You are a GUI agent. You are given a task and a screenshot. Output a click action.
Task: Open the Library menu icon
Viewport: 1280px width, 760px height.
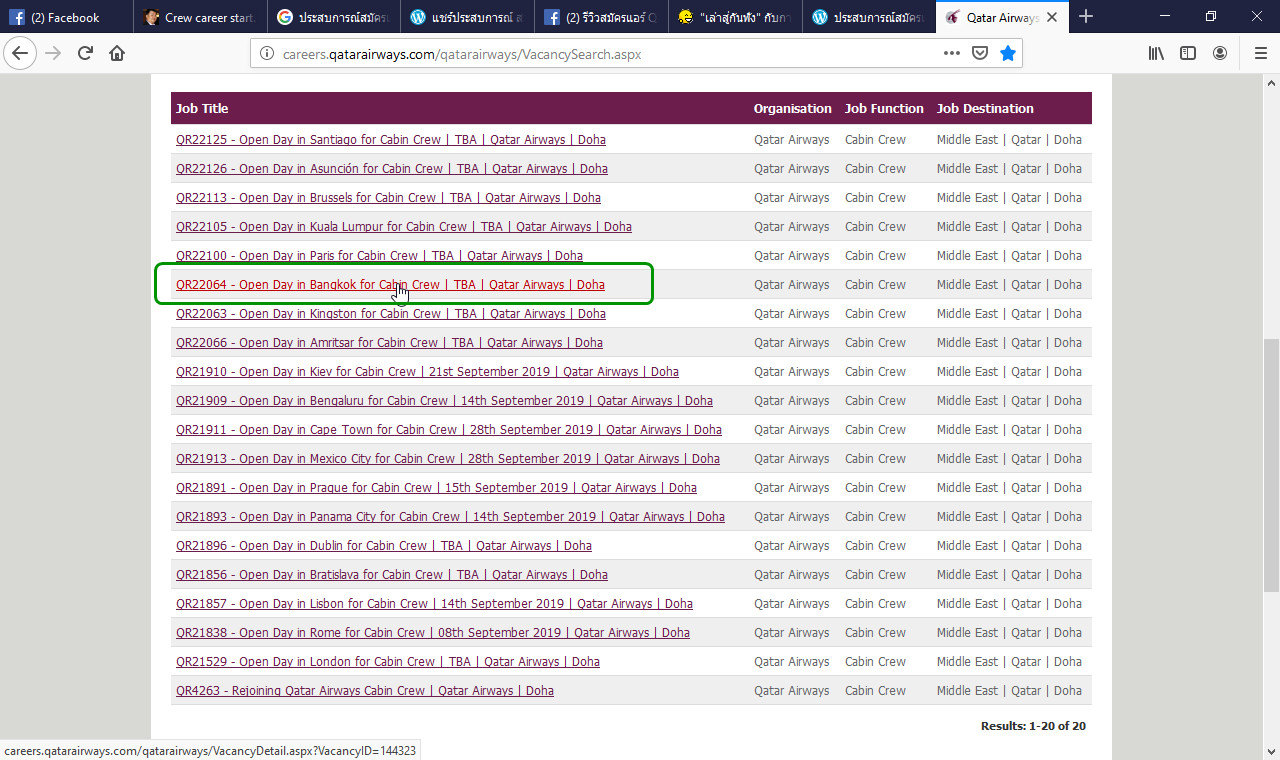click(x=1156, y=54)
